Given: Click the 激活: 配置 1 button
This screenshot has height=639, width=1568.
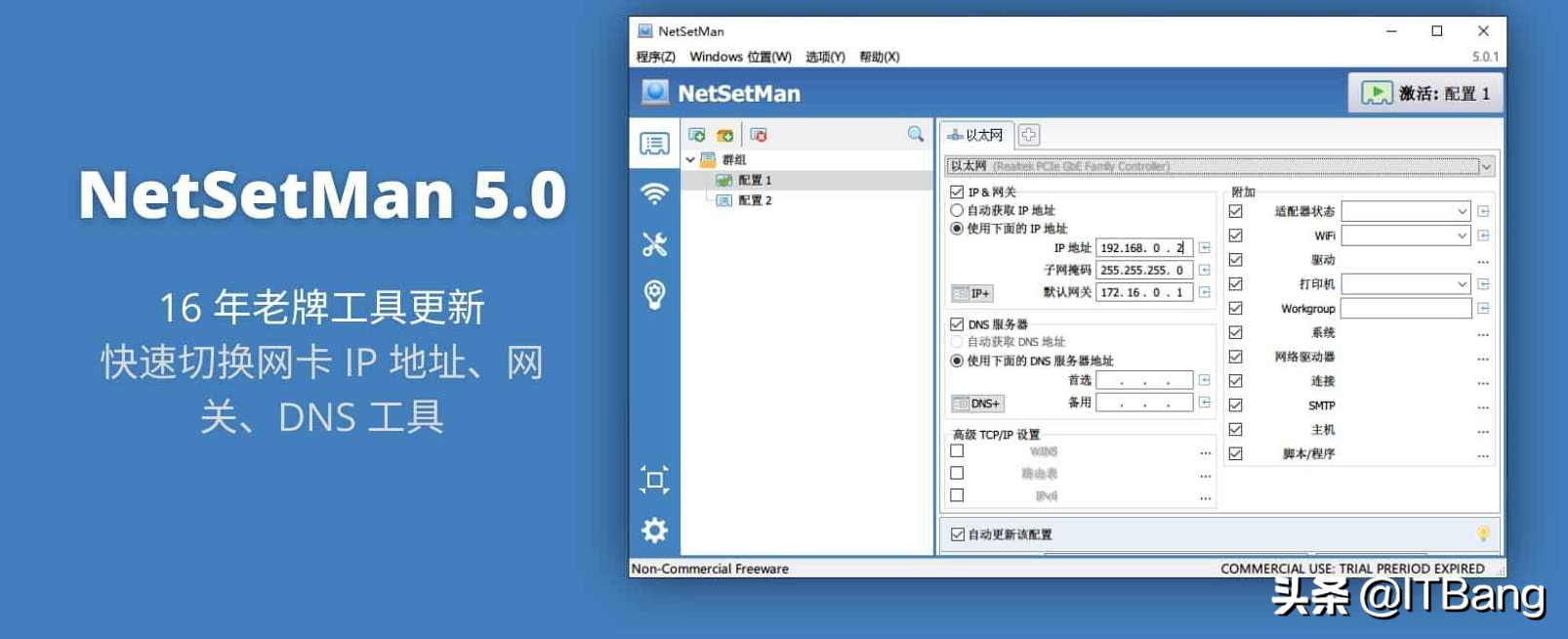Looking at the screenshot, I should tap(1425, 94).
